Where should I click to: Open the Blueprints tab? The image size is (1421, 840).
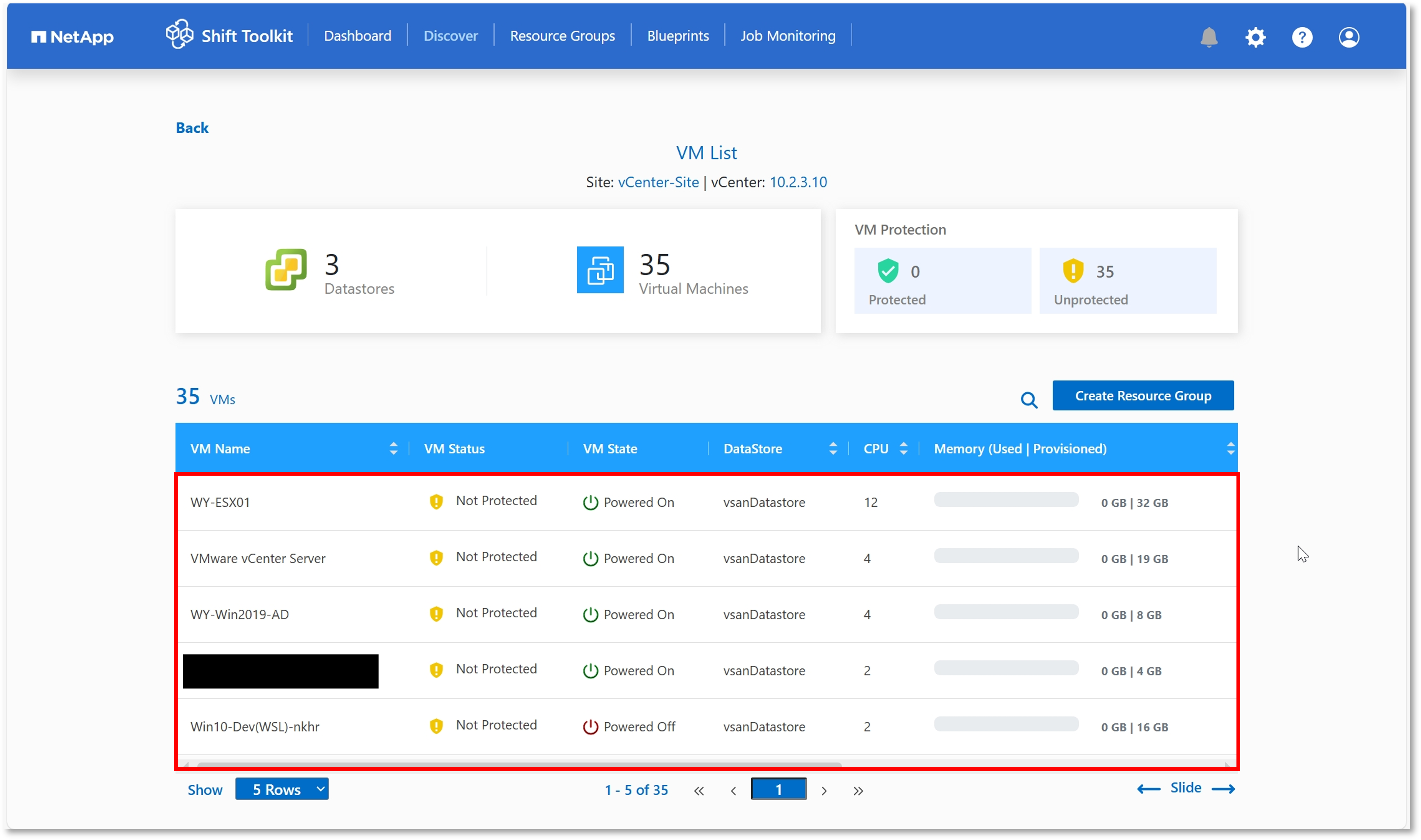click(678, 36)
